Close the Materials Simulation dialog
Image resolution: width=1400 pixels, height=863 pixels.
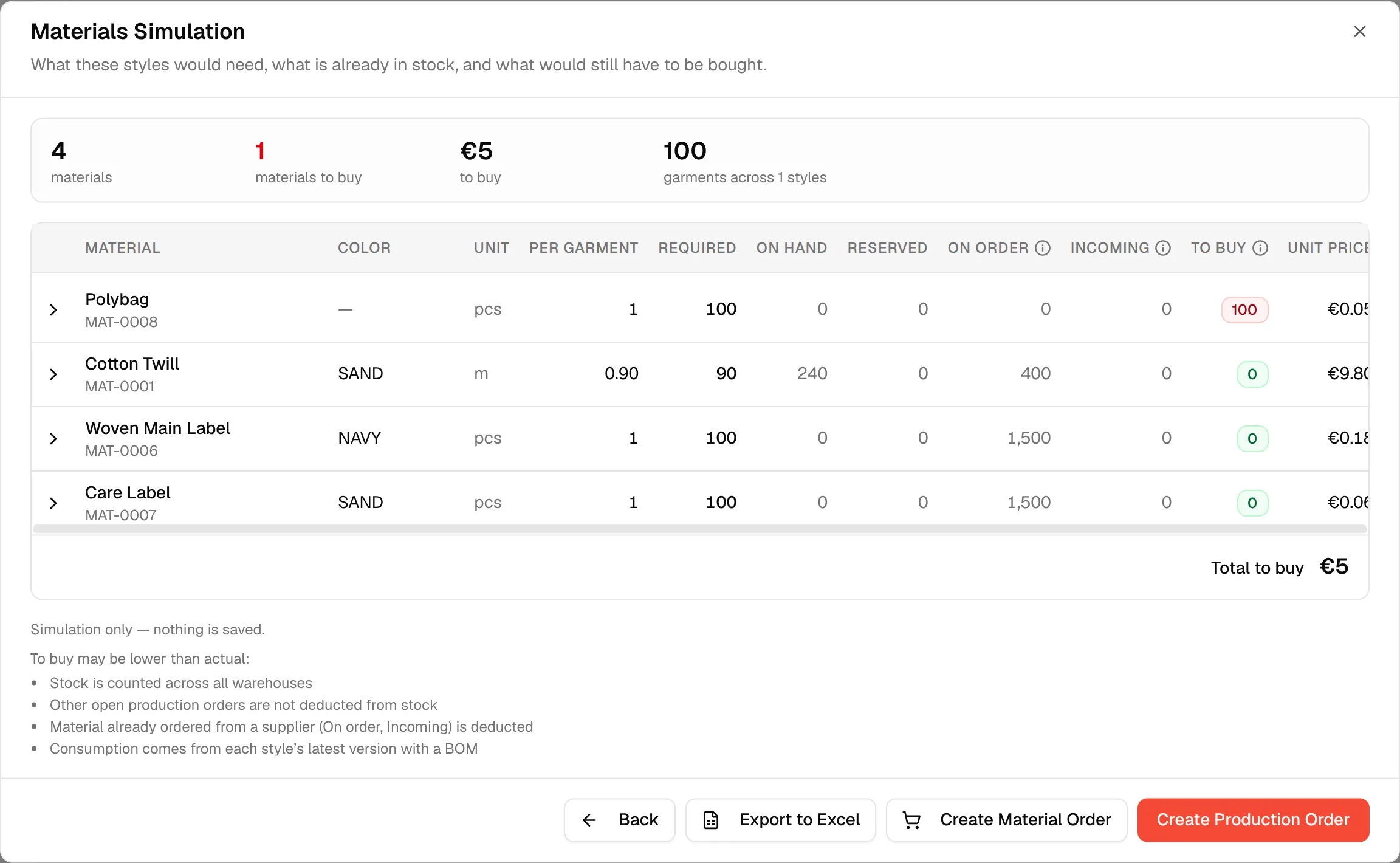pyautogui.click(x=1360, y=32)
